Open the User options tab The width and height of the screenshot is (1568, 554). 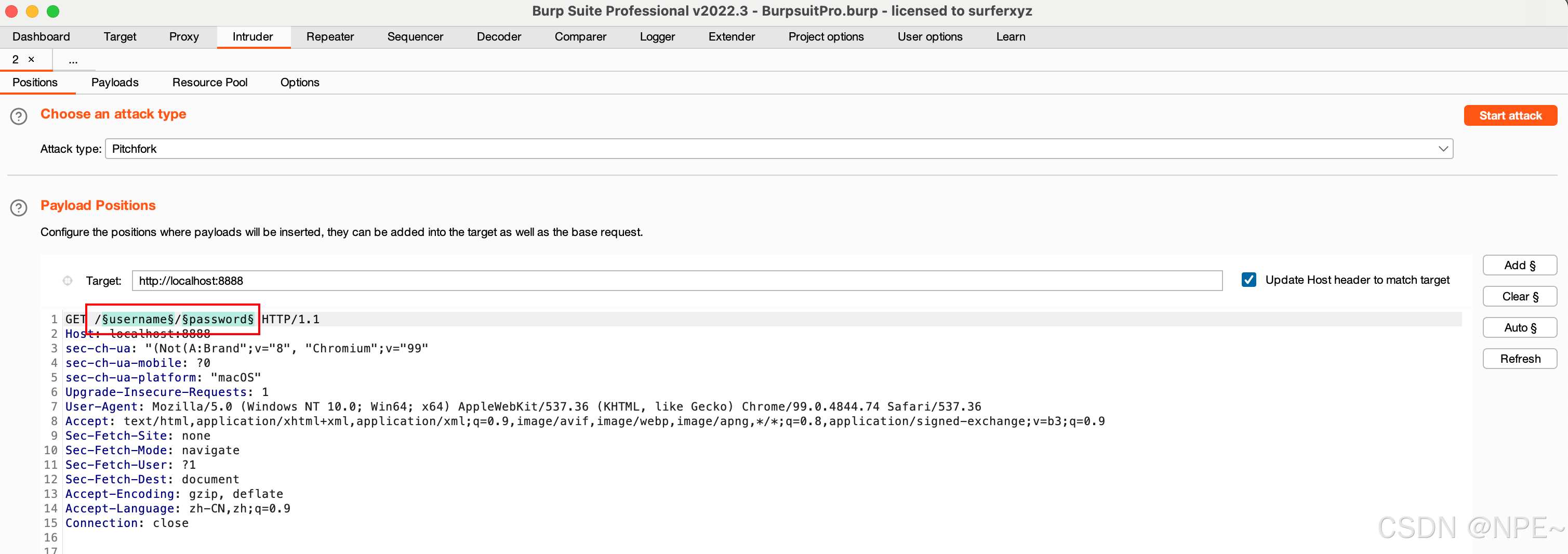coord(929,36)
